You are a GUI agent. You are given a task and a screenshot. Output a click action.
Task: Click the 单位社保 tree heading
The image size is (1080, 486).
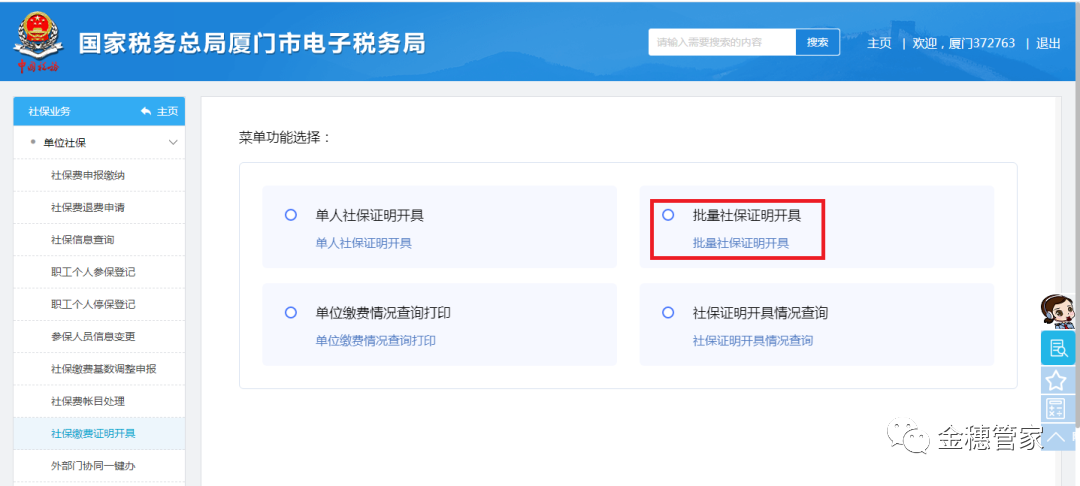tap(65, 142)
